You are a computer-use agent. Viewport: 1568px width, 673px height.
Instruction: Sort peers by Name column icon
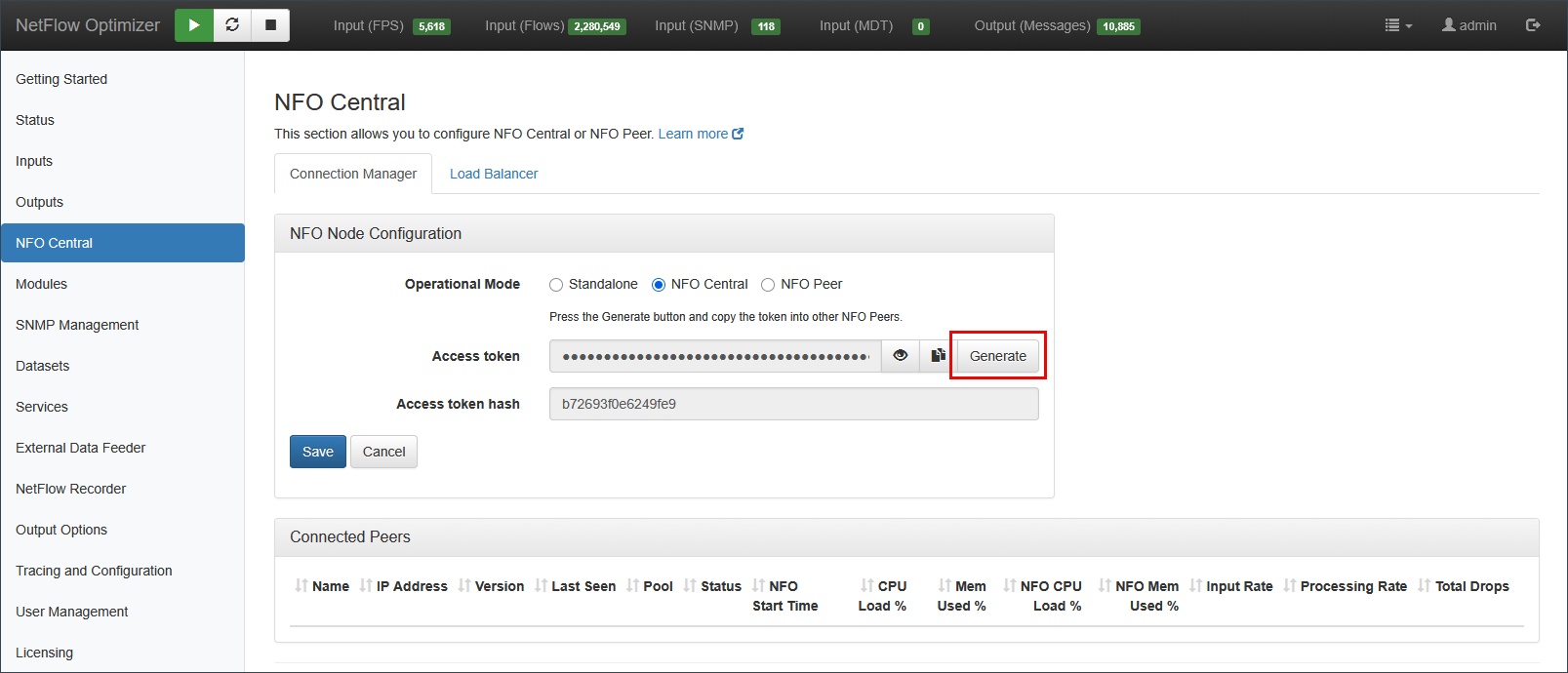click(302, 585)
